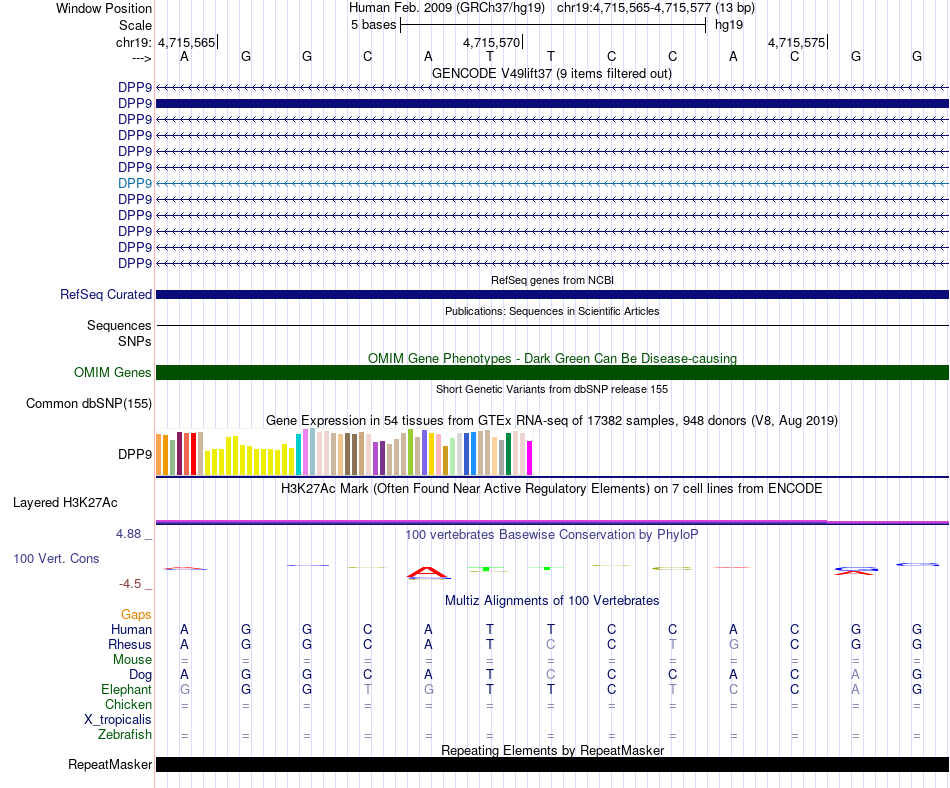
Task: Select the Elephant alignment row label
Action: [x=126, y=689]
